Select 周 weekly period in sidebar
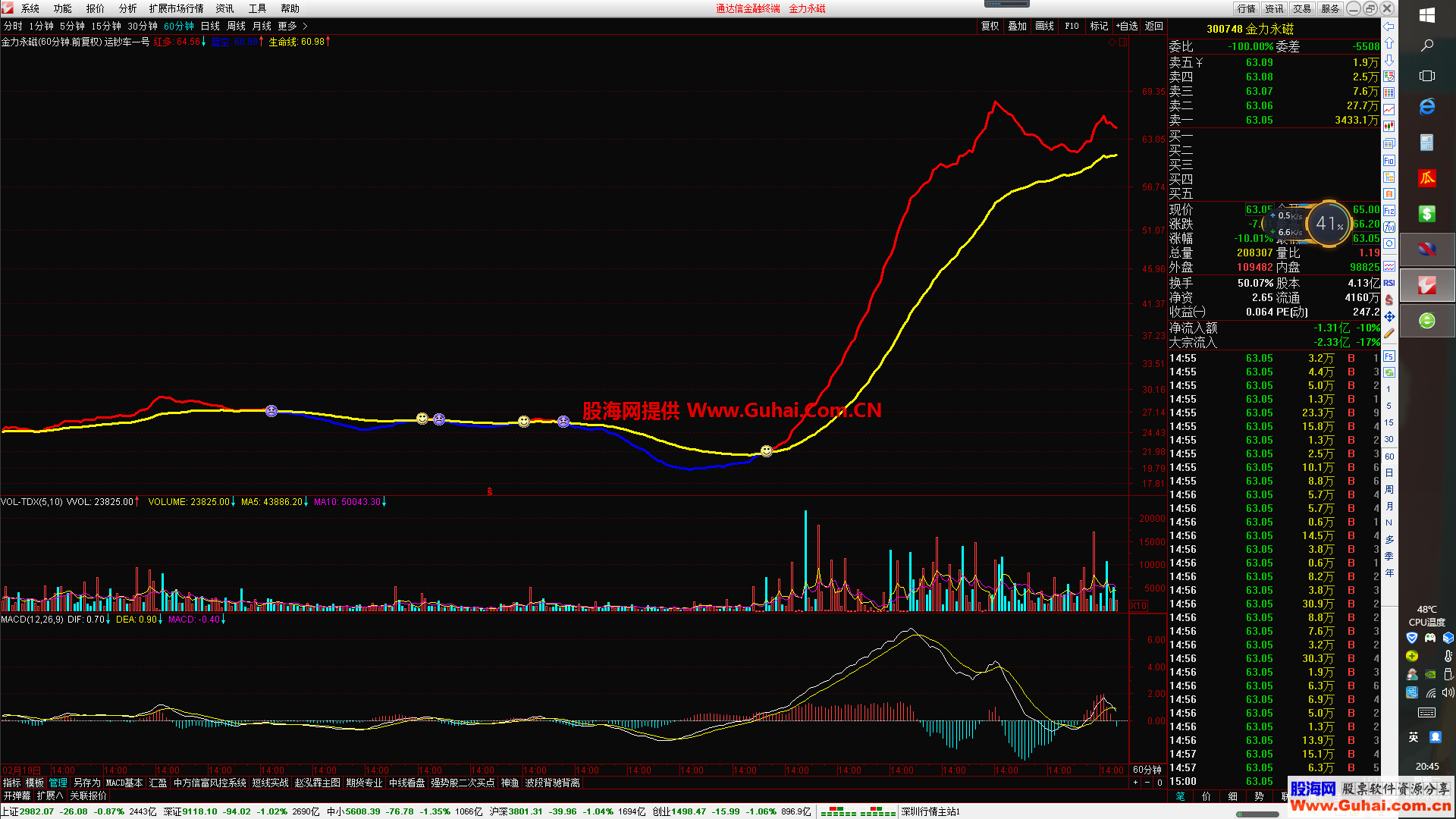 click(1389, 489)
